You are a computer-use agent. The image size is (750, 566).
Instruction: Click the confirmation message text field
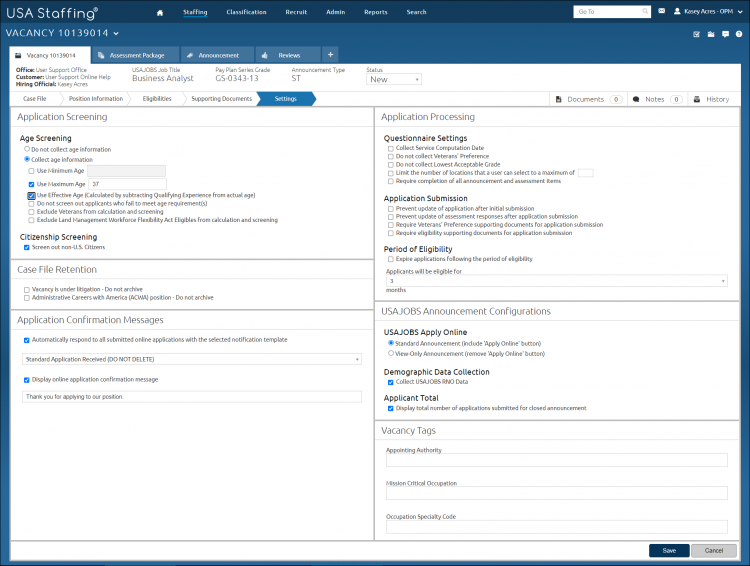coord(192,397)
